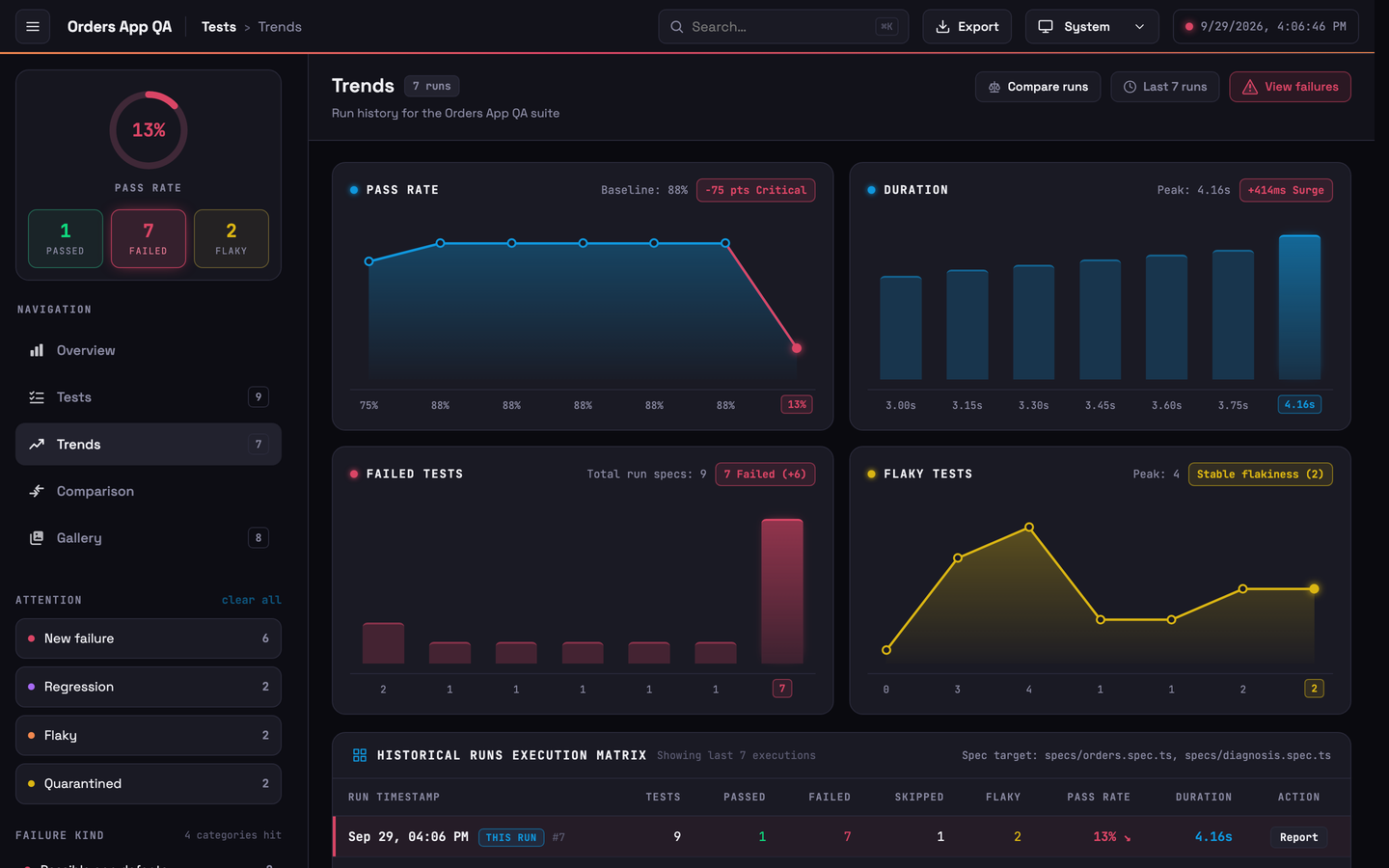1389x868 pixels.
Task: Click the Export button
Action: tap(967, 27)
